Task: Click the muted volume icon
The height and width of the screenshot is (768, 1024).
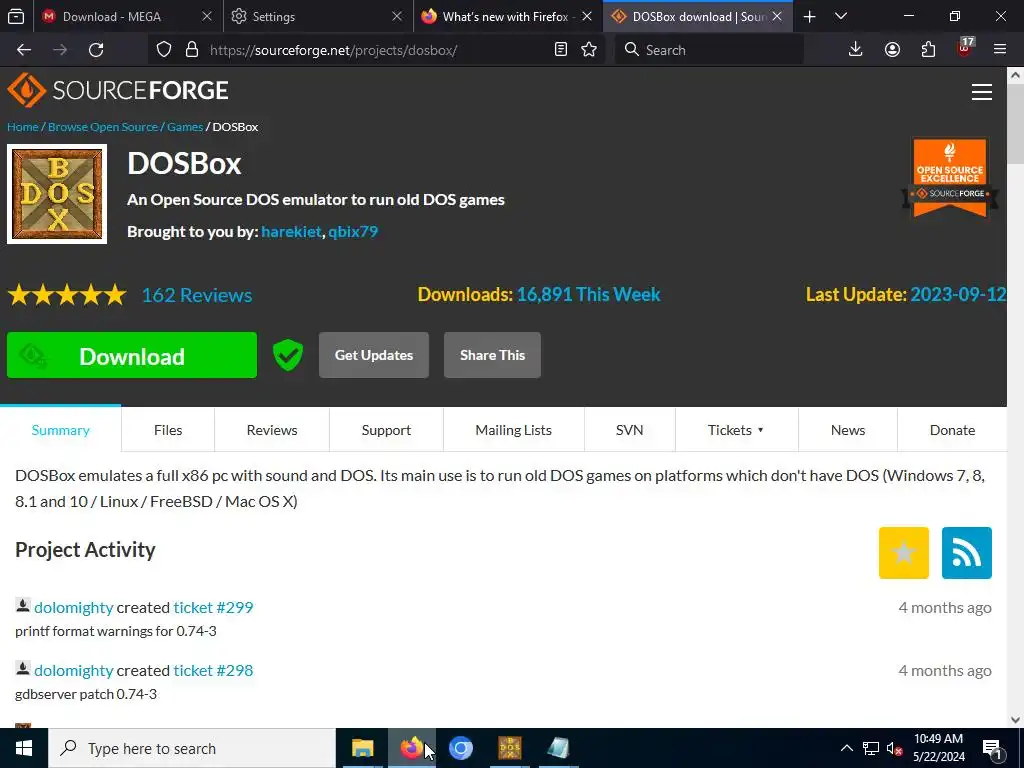Action: point(895,748)
